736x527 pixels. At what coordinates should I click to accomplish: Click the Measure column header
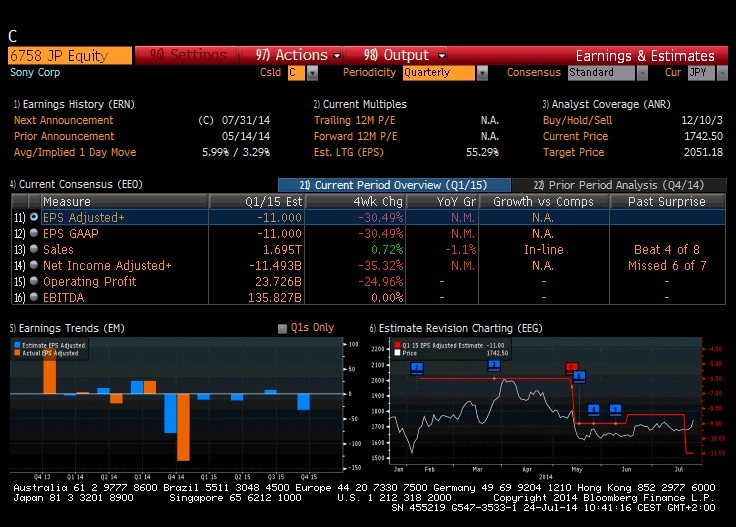(x=124, y=201)
